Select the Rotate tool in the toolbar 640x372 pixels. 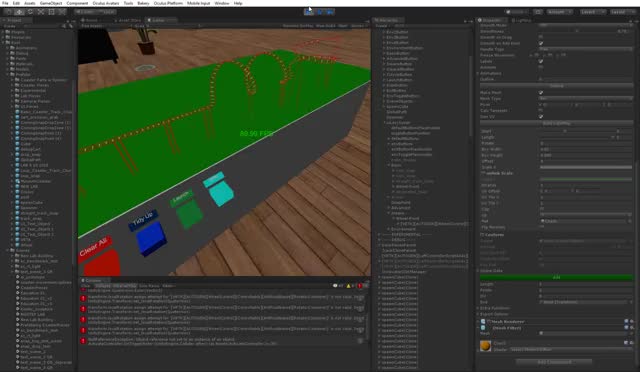coord(30,12)
